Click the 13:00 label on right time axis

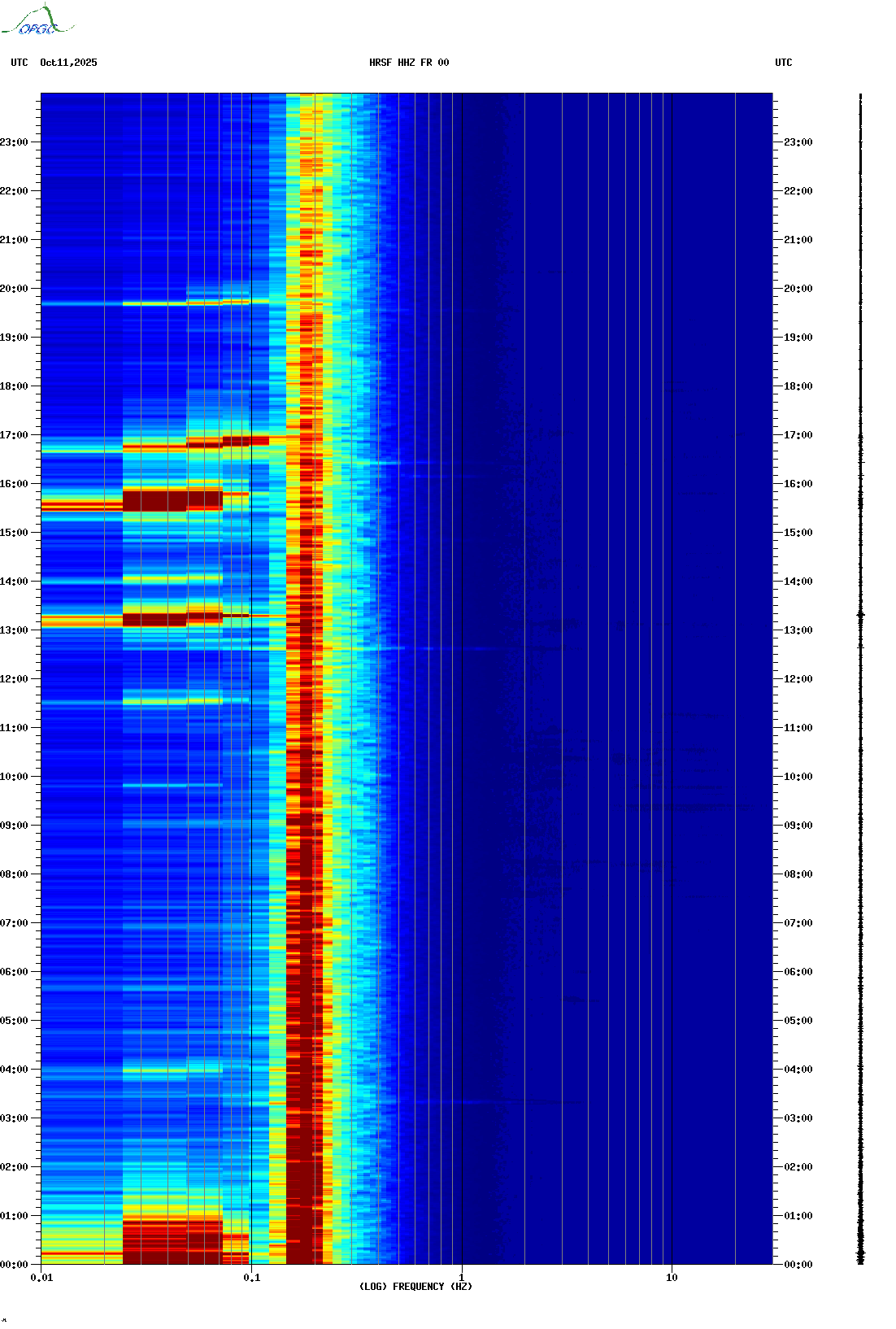(798, 630)
